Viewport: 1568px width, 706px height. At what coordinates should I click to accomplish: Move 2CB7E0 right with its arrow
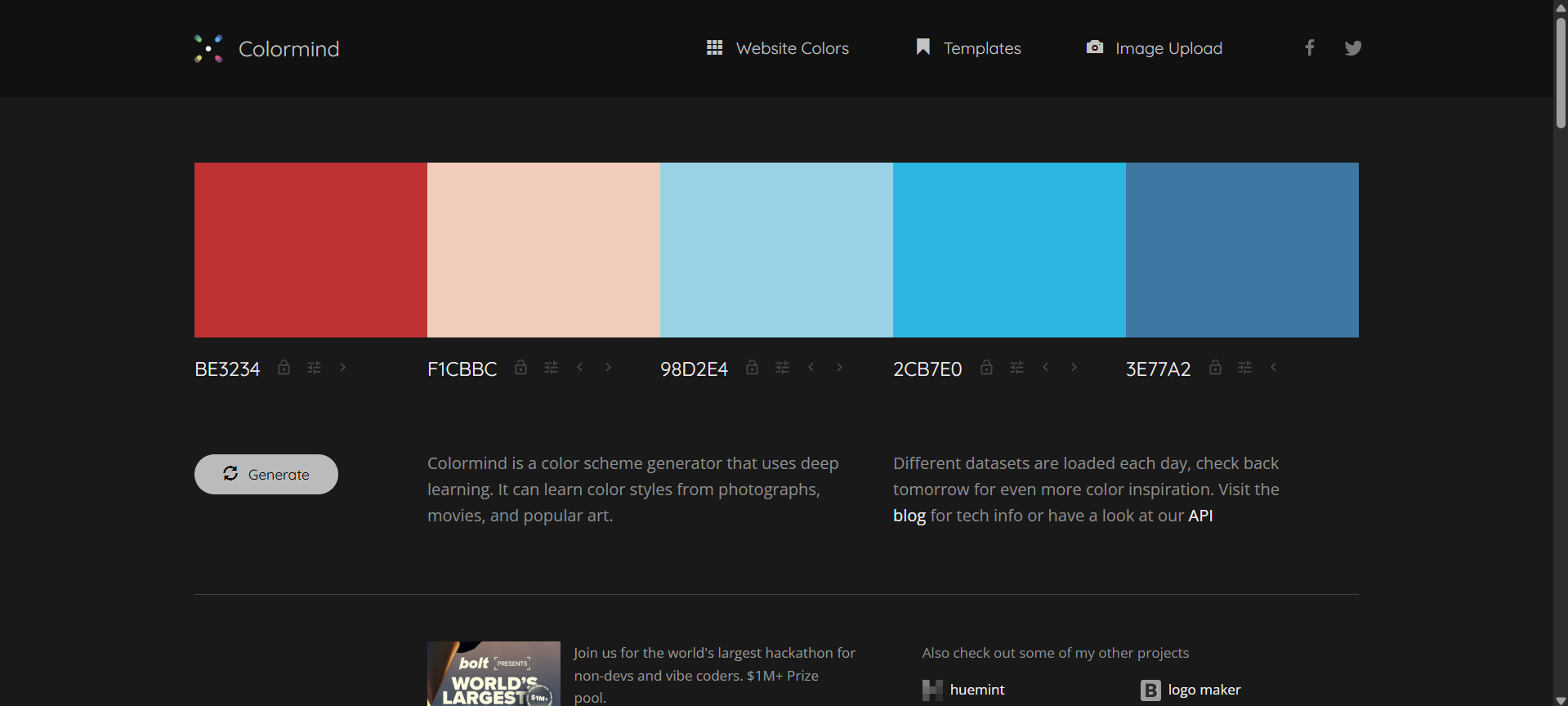[x=1074, y=367]
